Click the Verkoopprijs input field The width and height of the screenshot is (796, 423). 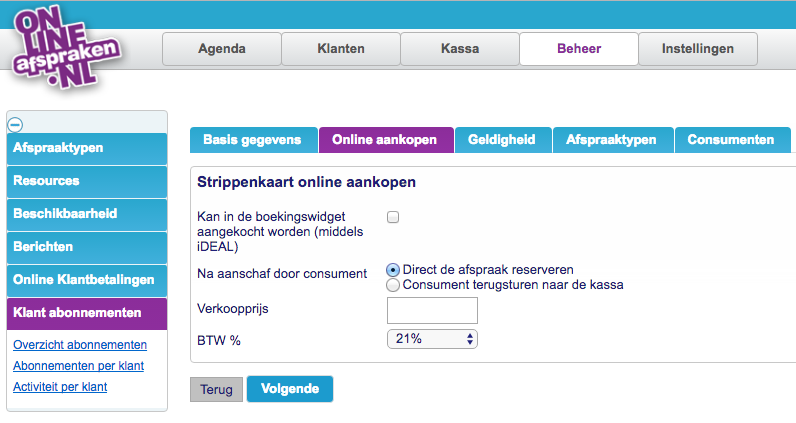[x=432, y=310]
